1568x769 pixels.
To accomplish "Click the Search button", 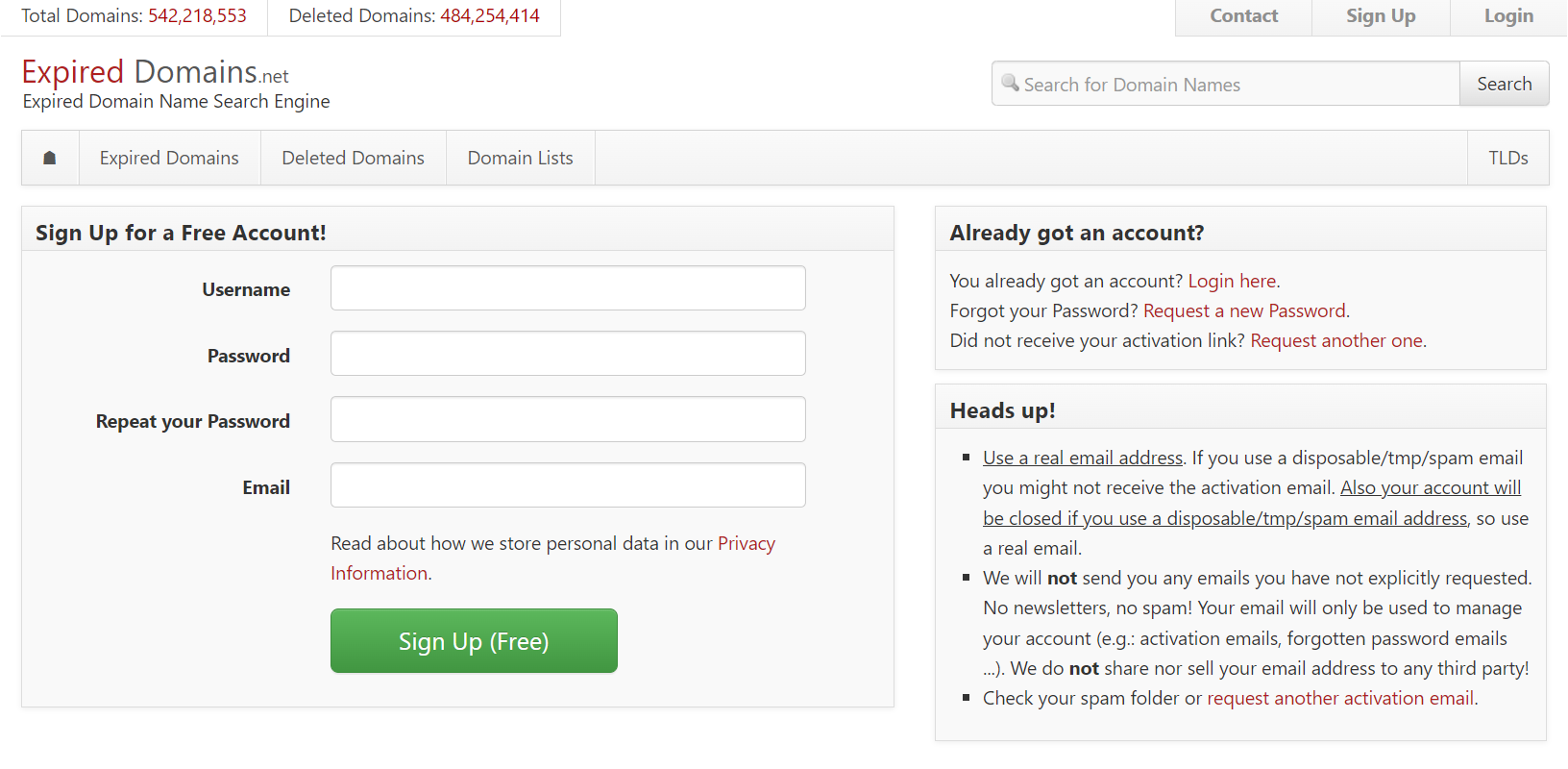I will (x=1505, y=84).
